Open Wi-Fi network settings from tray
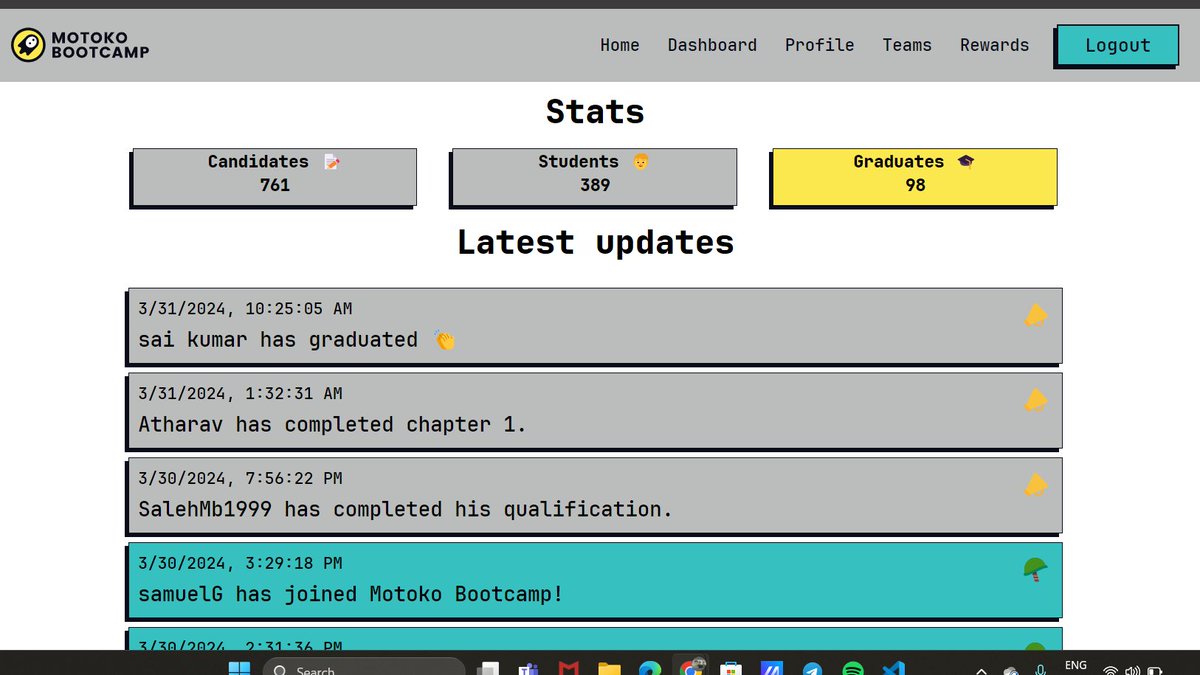Viewport: 1200px width, 675px height. click(1110, 670)
